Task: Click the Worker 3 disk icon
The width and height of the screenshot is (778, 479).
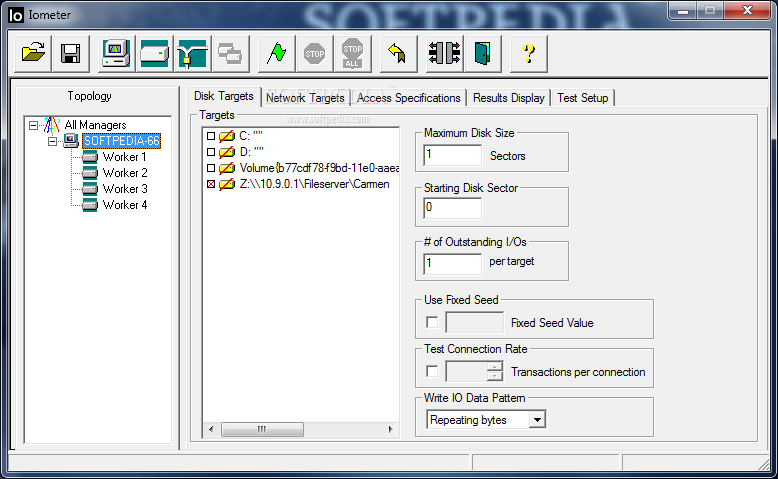Action: pyautogui.click(x=90, y=189)
